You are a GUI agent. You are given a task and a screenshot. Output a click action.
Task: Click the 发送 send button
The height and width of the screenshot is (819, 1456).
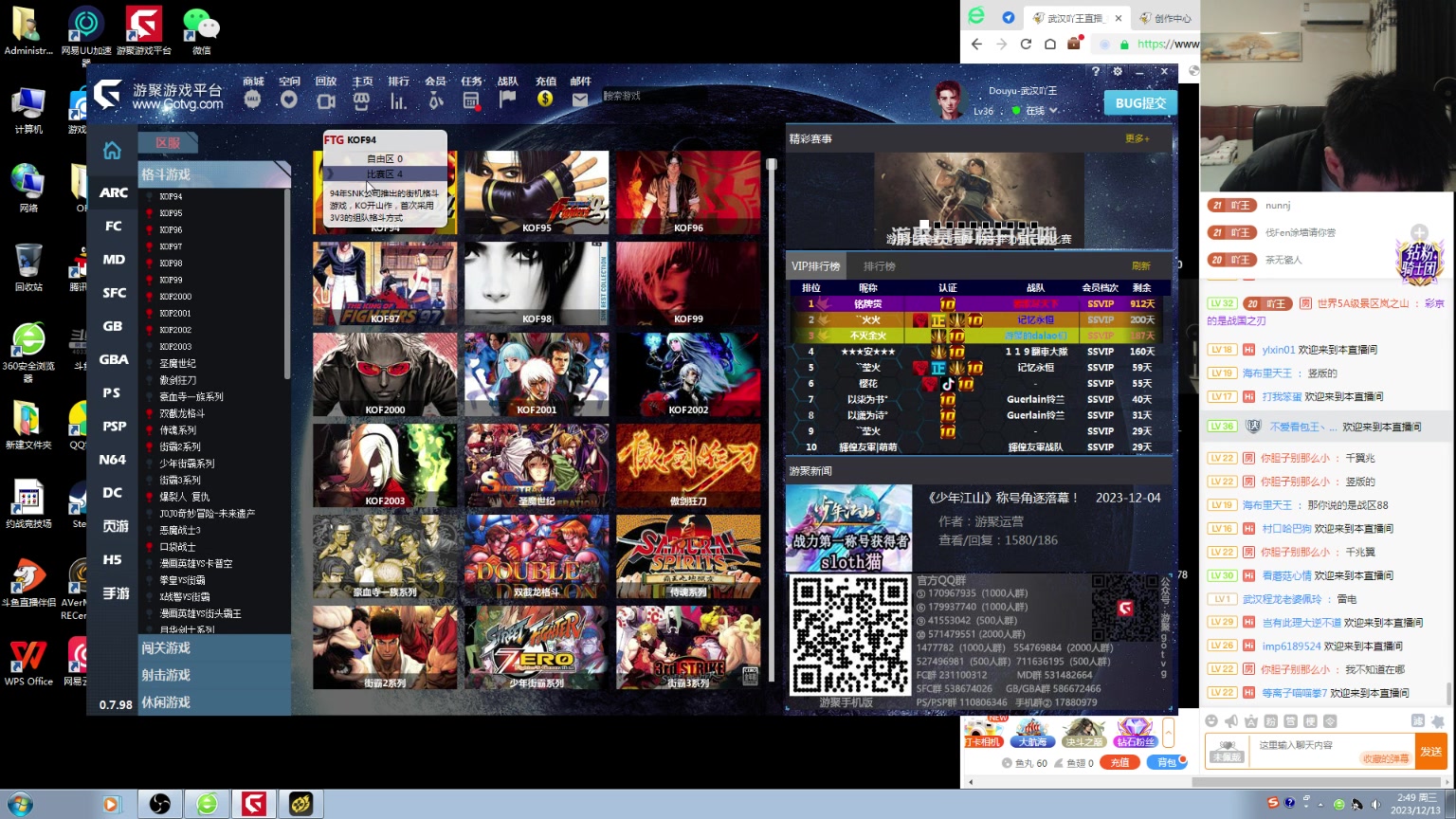[1430, 752]
